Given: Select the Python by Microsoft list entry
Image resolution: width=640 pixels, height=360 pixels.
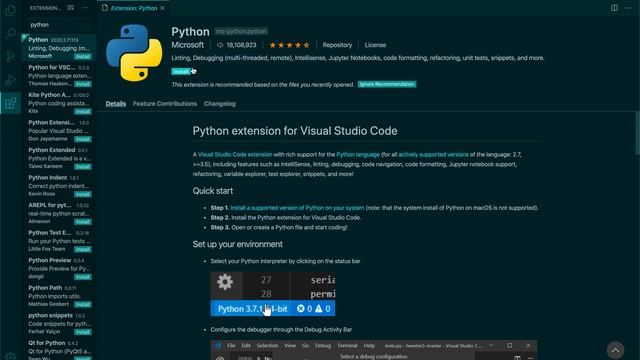Looking at the screenshot, I should point(59,48).
